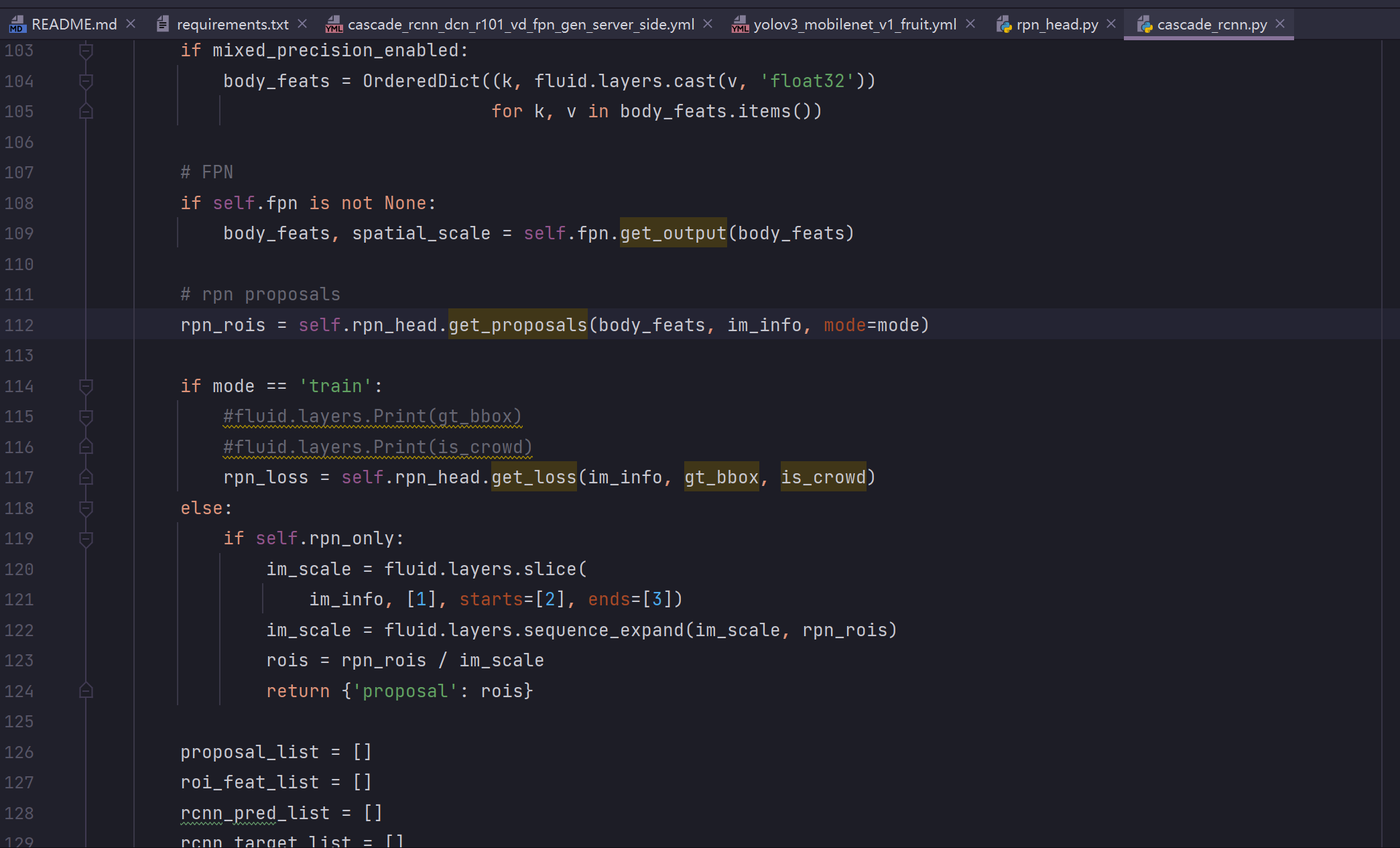Screen dimensions: 1400x848
Task: Close the README.md tab
Action: pyautogui.click(x=131, y=23)
